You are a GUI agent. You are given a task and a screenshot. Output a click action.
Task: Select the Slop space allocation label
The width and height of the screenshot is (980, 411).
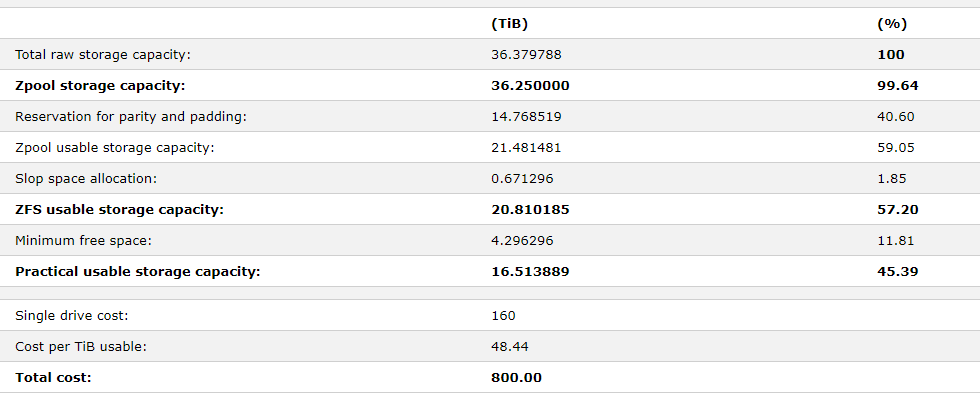[x=86, y=179]
